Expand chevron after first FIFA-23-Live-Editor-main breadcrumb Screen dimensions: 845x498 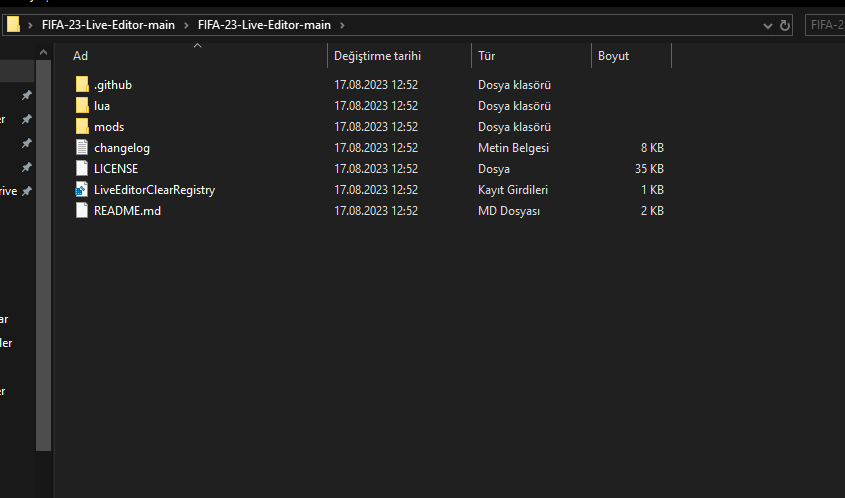(186, 25)
